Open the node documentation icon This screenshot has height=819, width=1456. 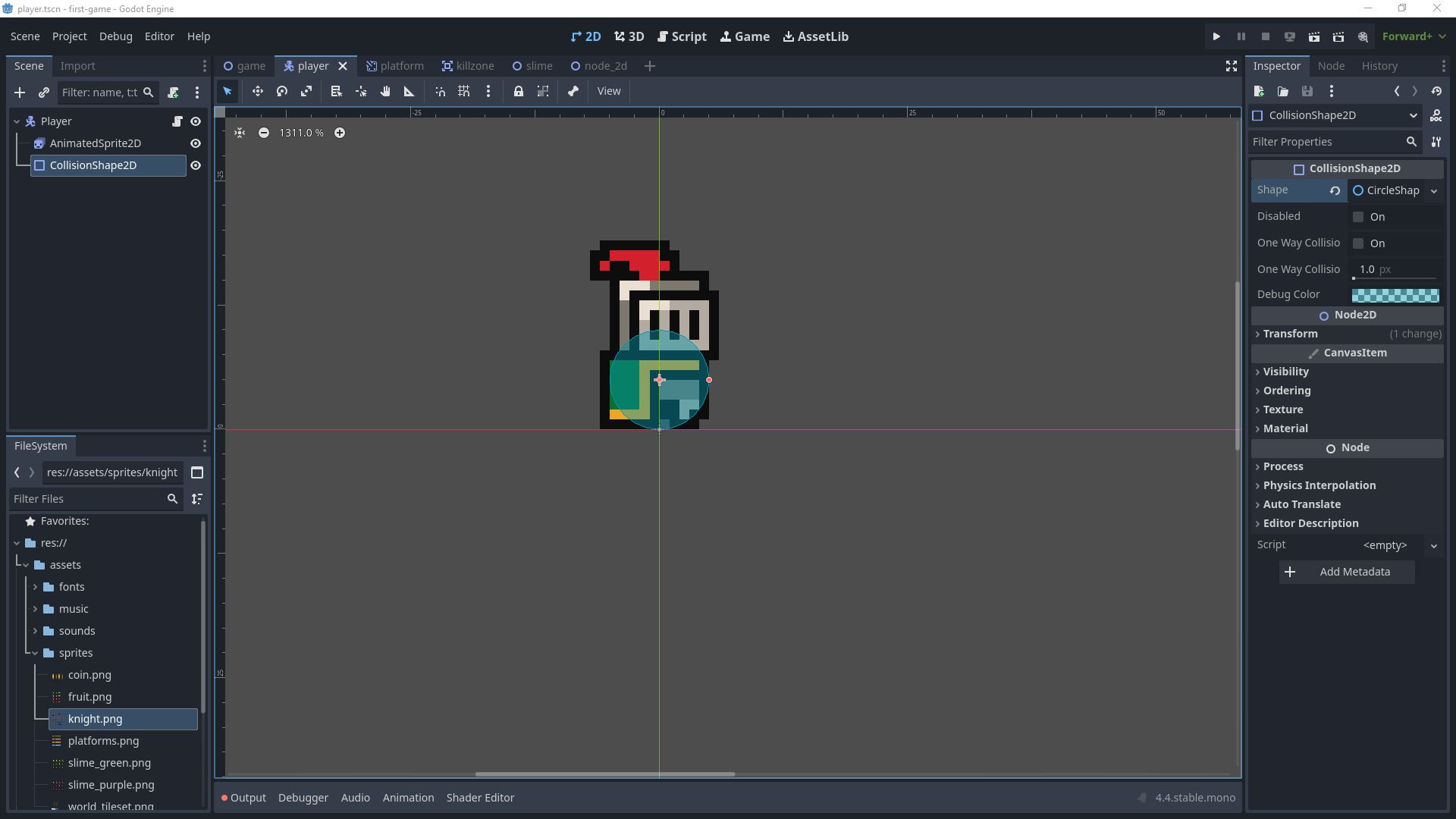tap(1436, 116)
